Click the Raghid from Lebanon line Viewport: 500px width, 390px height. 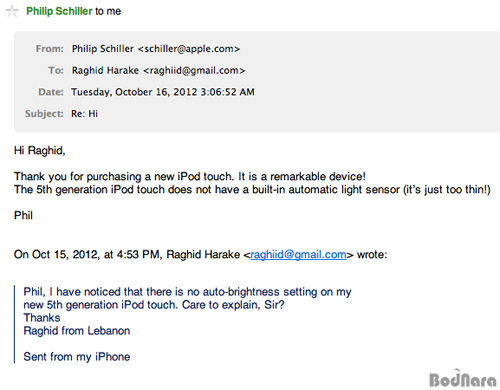[77, 331]
